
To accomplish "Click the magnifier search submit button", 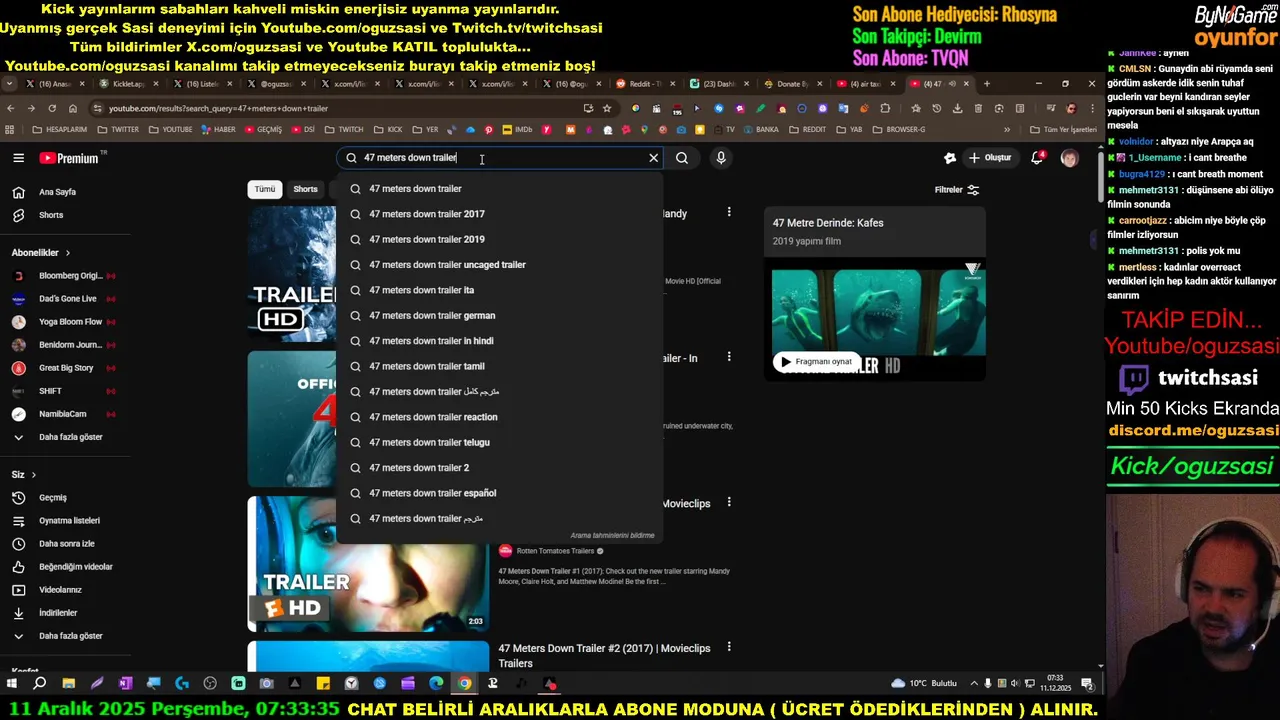I will tap(682, 158).
